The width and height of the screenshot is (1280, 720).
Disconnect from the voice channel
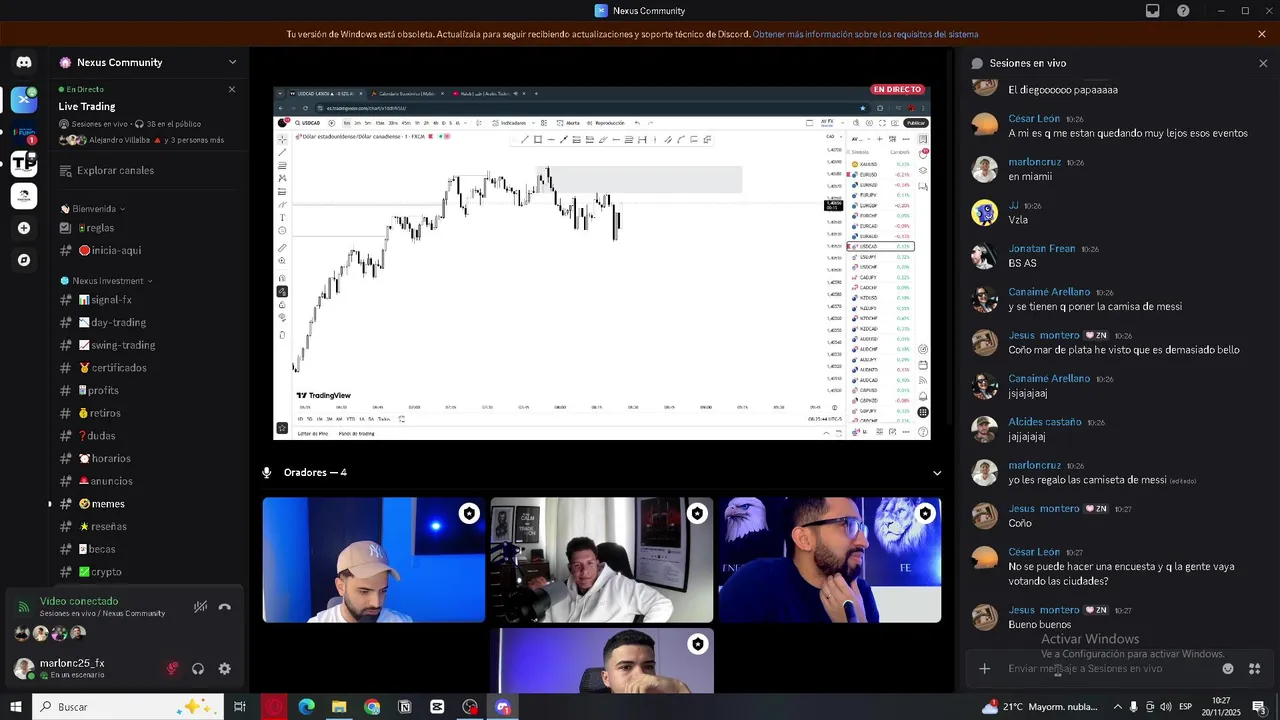[x=224, y=606]
